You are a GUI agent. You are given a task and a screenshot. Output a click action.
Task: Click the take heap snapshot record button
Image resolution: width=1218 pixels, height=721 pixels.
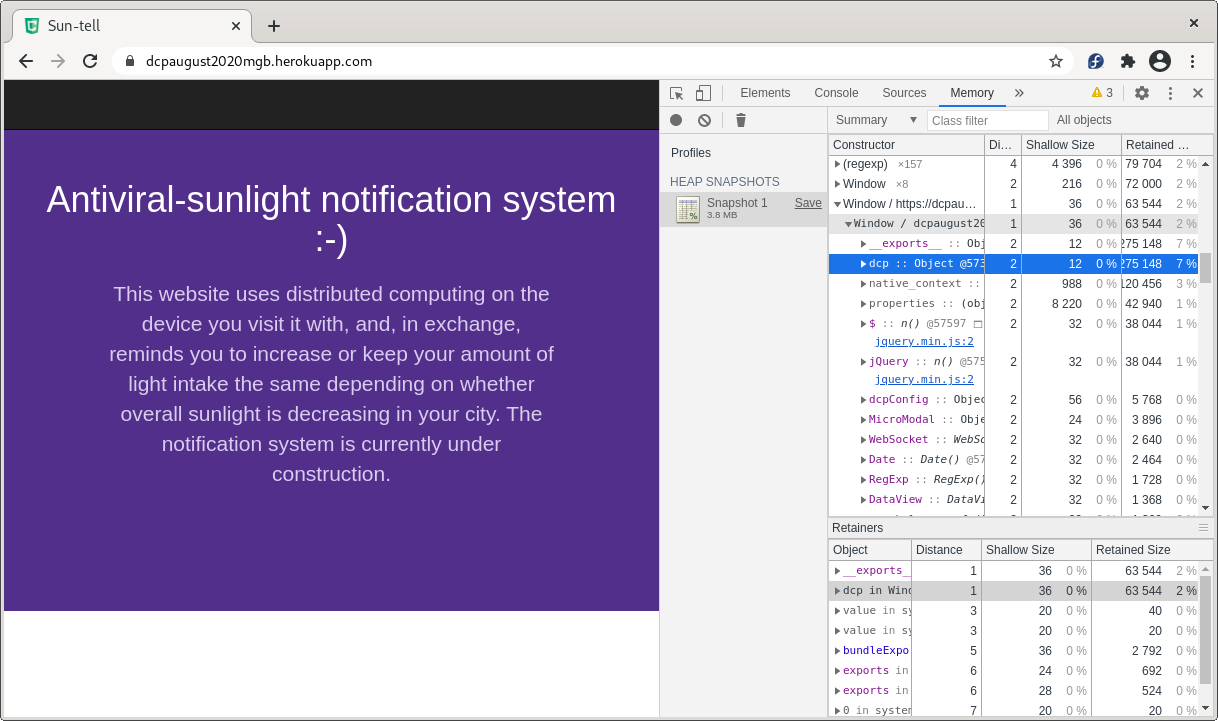point(676,120)
